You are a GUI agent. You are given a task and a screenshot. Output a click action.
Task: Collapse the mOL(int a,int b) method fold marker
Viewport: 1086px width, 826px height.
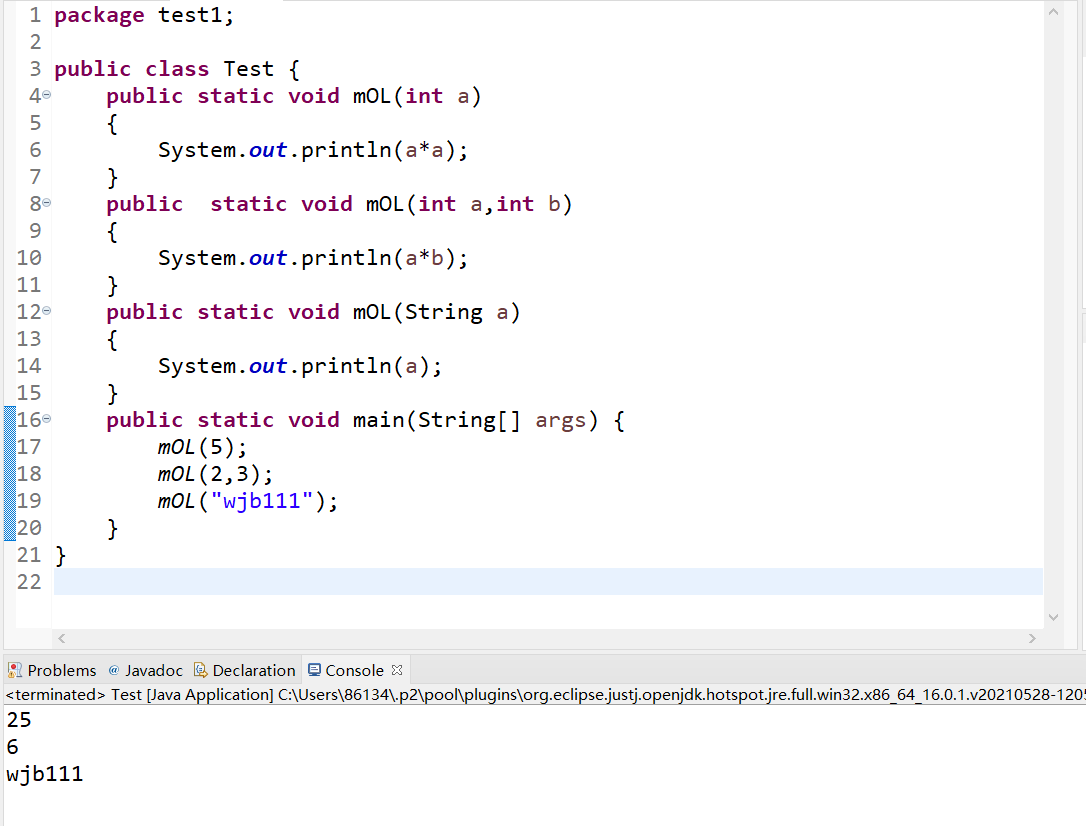pos(46,203)
